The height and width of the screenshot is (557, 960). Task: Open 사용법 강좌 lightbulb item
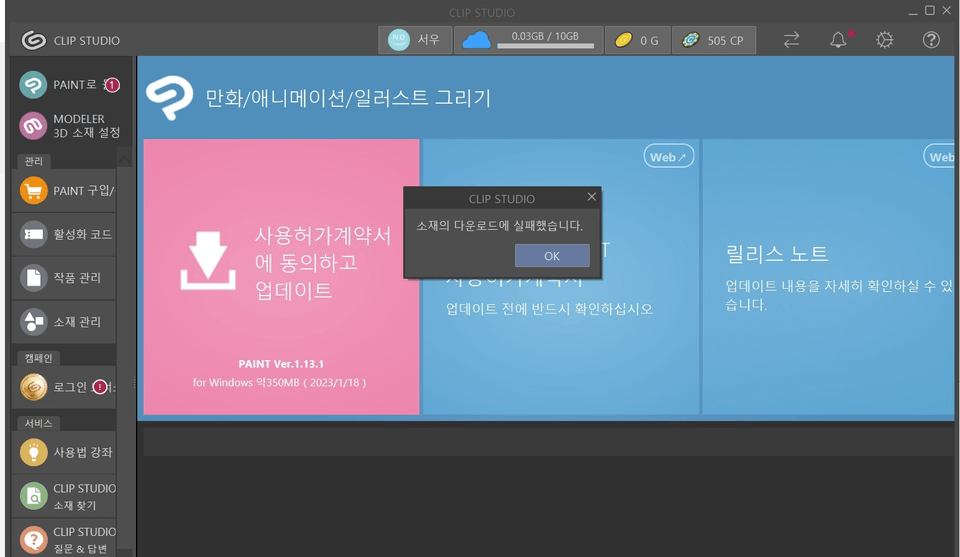coord(64,452)
